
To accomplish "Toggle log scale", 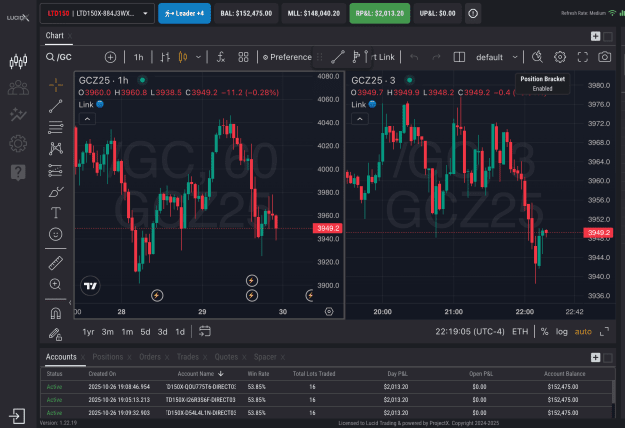I will click(x=562, y=332).
